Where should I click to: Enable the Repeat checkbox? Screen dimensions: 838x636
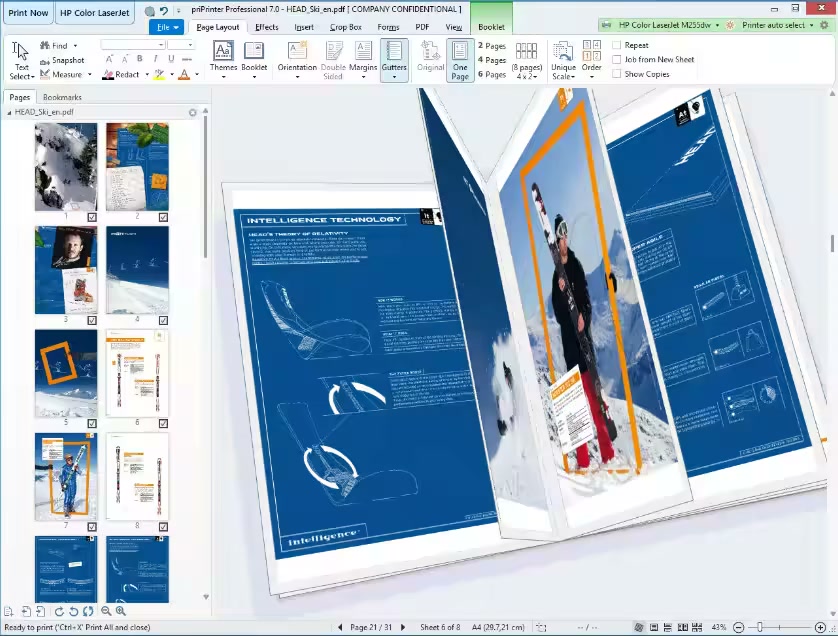click(x=617, y=45)
